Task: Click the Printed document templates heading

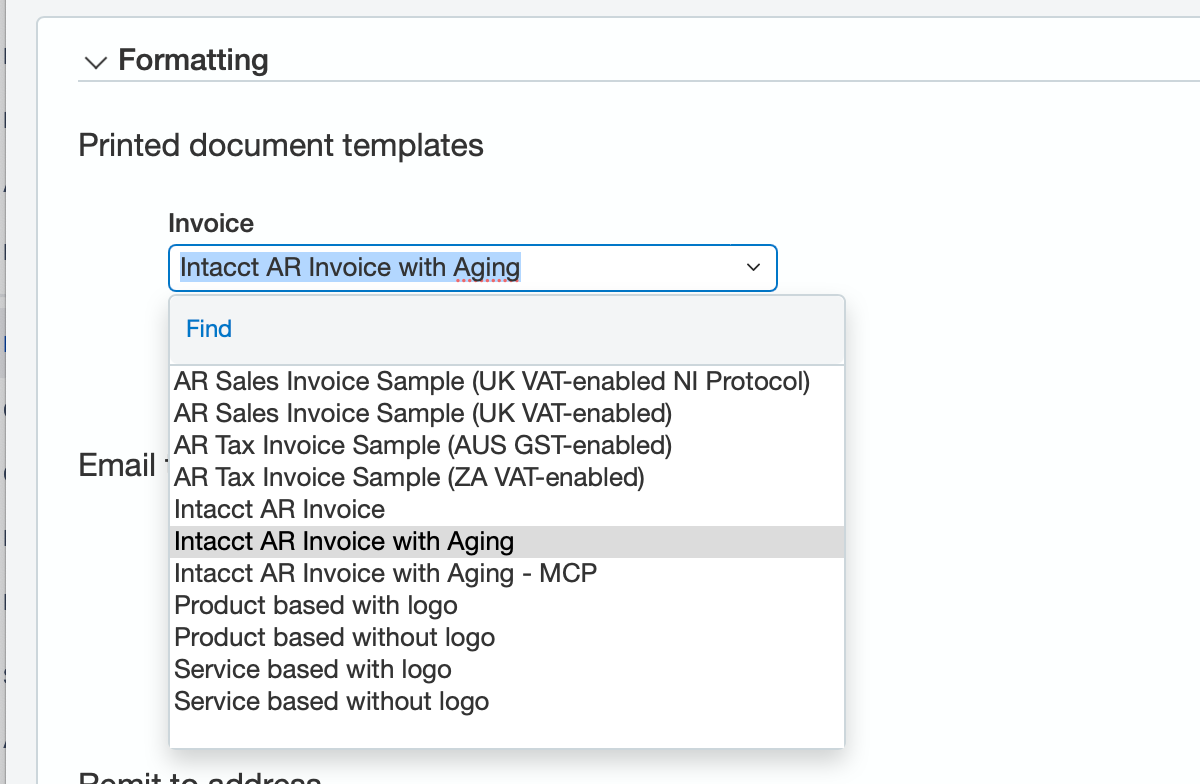Action: pos(280,145)
